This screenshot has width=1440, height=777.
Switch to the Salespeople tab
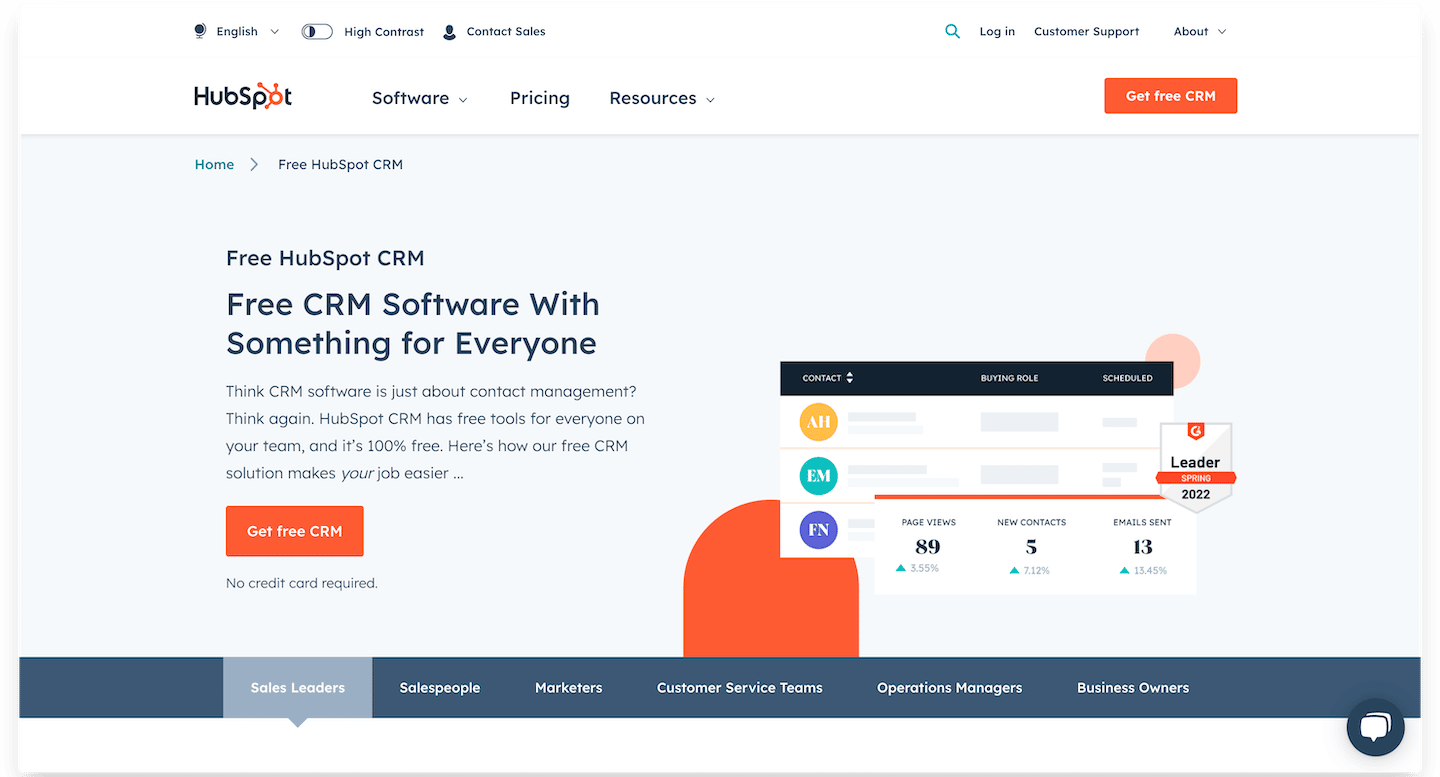(x=439, y=687)
